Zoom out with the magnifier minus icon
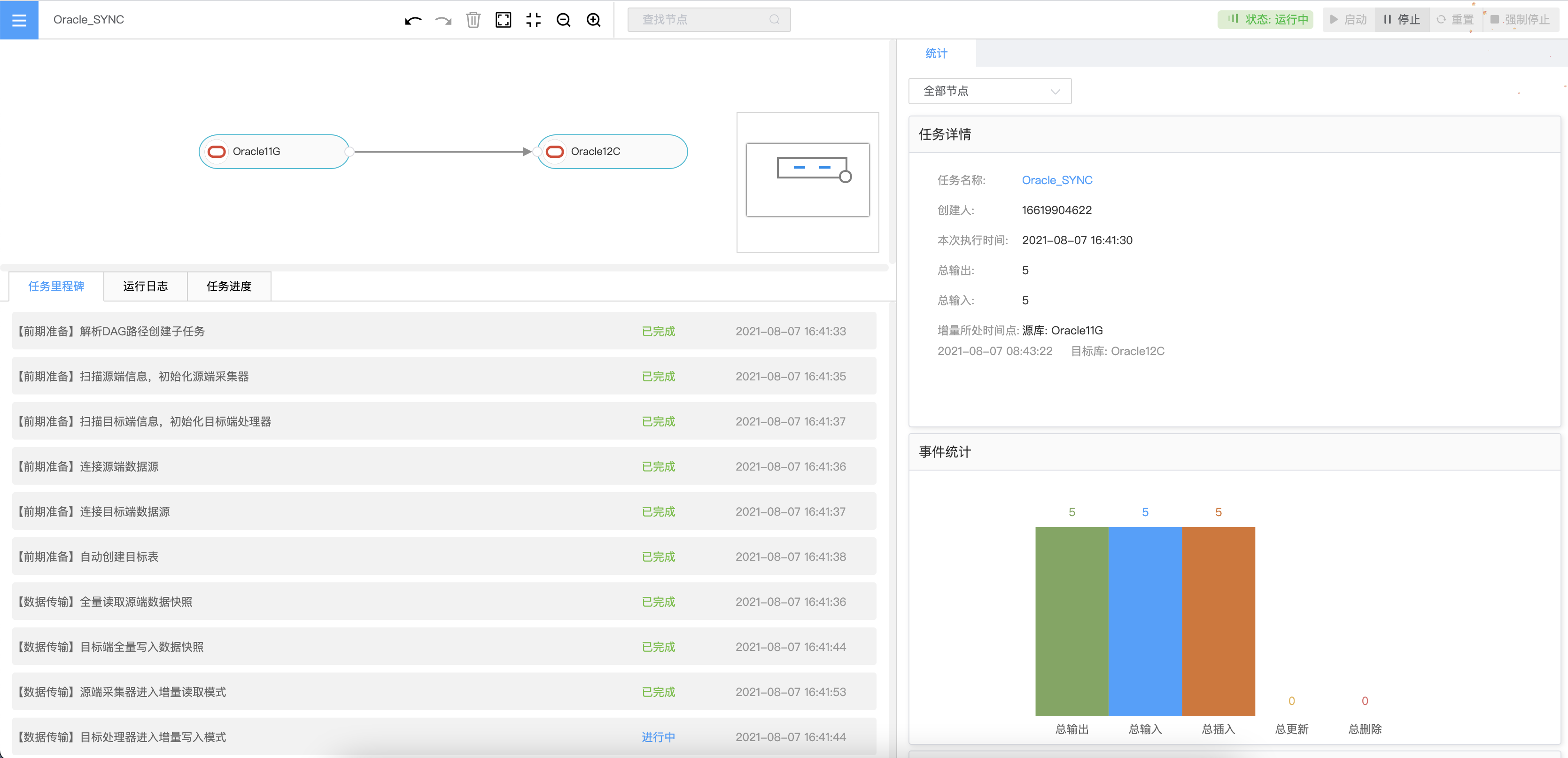The height and width of the screenshot is (758, 1568). [563, 20]
